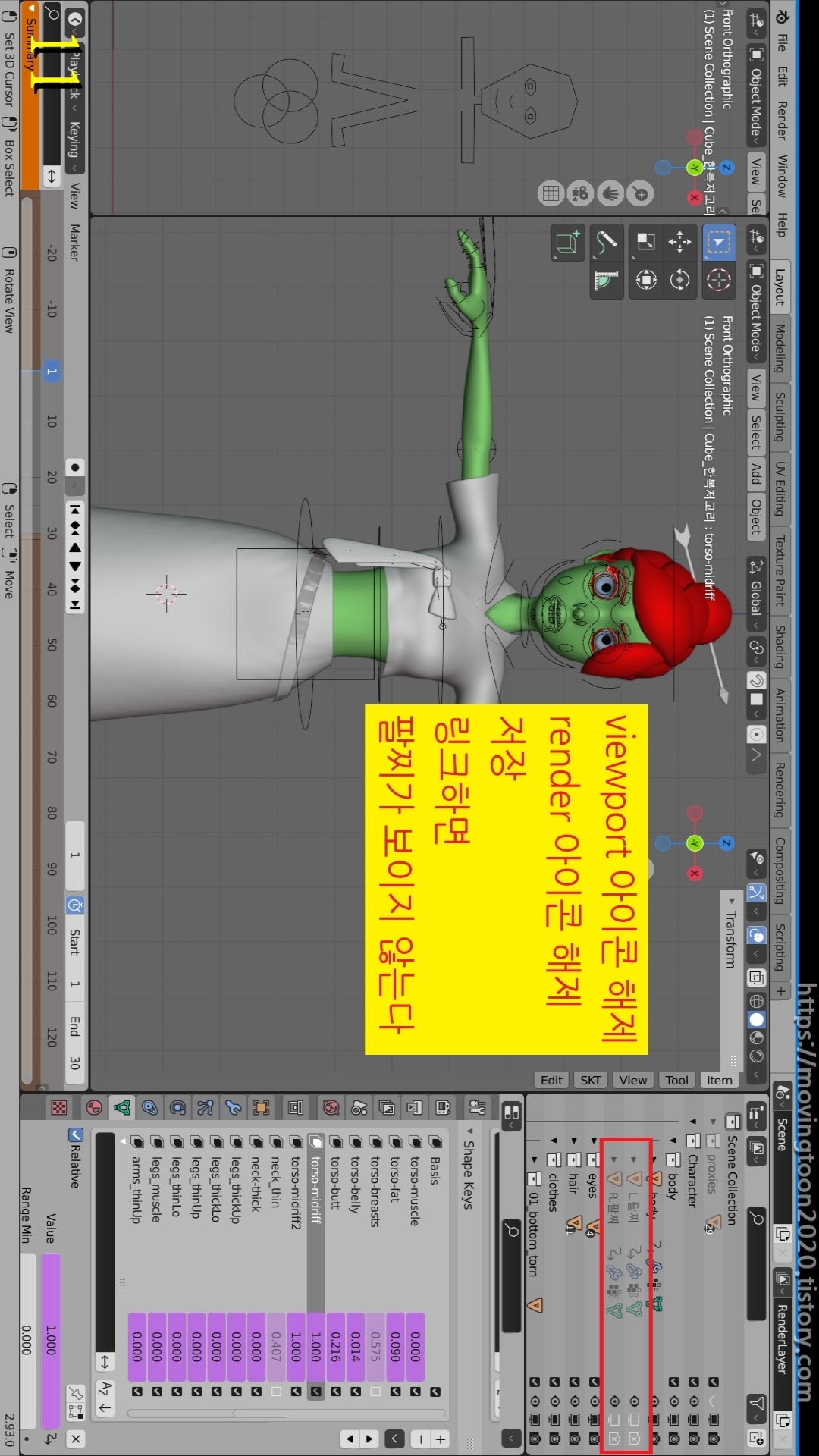The width and height of the screenshot is (819, 1456).
Task: Open the Active Tool settings tab
Action: 478,1108
